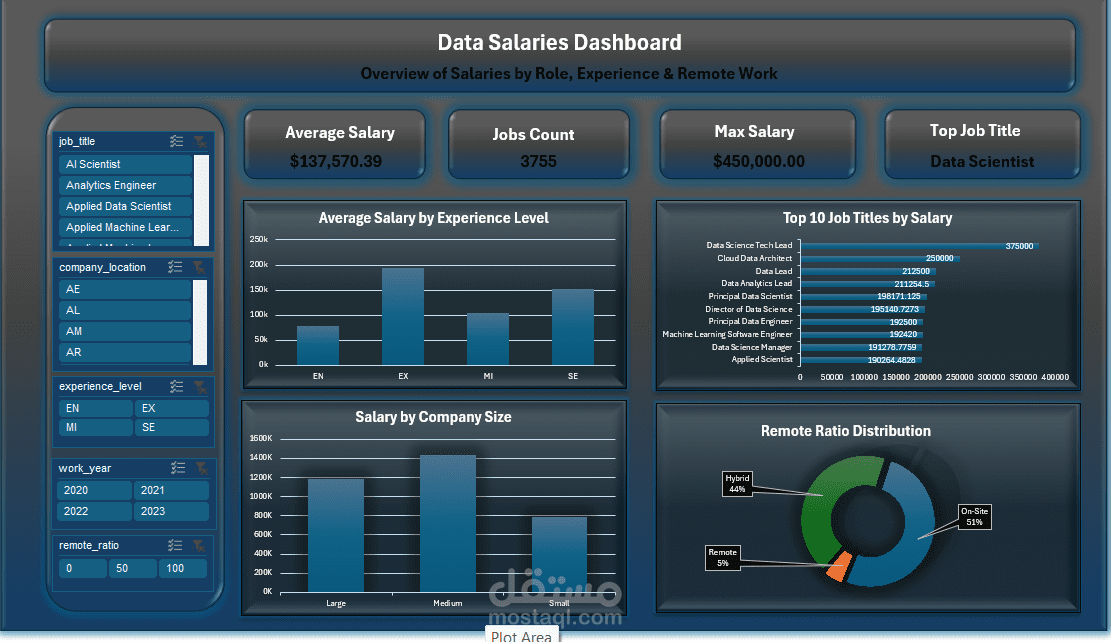Viewport: 1111px width, 642px height.
Task: Filter by work year 2021
Action: (171, 490)
